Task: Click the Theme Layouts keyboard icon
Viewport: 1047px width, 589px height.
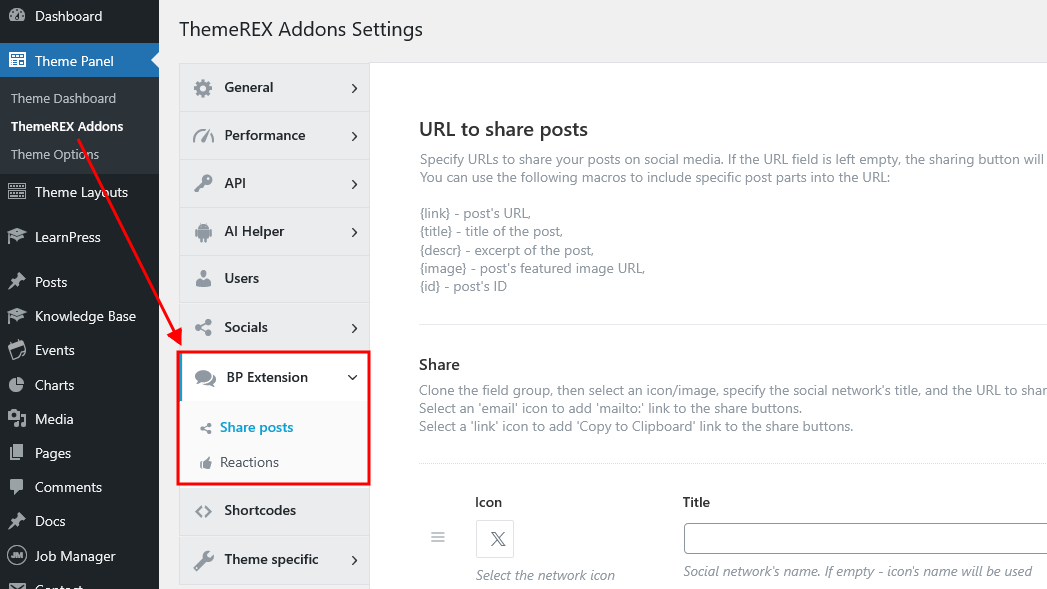Action: click(17, 192)
